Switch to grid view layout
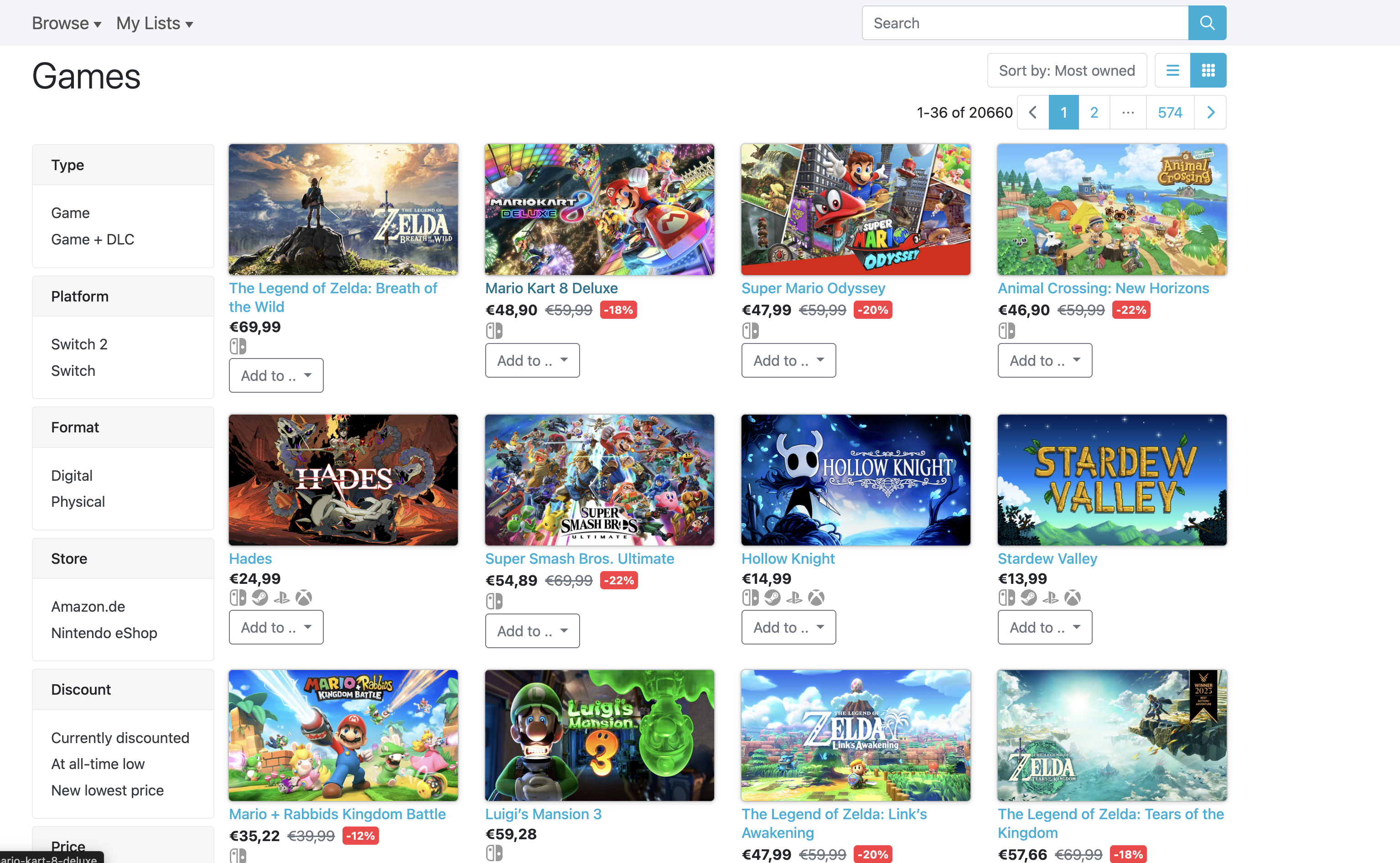The width and height of the screenshot is (1400, 863). point(1208,70)
